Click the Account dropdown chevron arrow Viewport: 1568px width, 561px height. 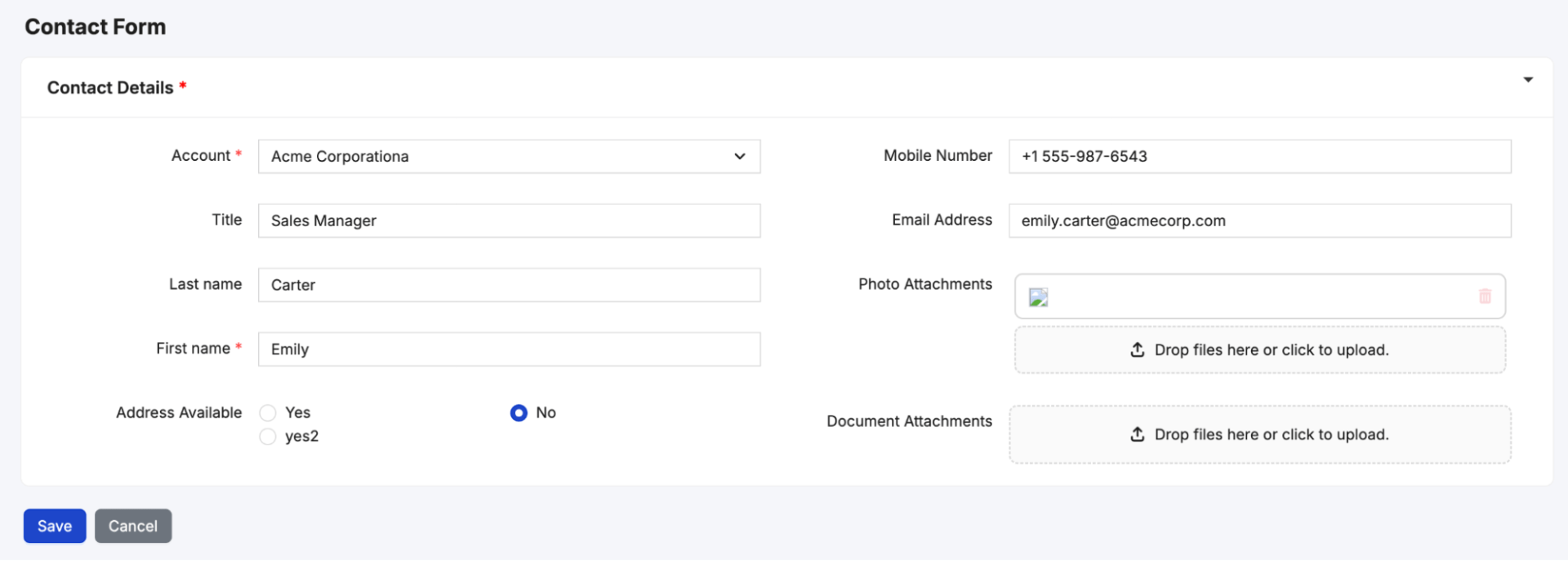pyautogui.click(x=739, y=157)
